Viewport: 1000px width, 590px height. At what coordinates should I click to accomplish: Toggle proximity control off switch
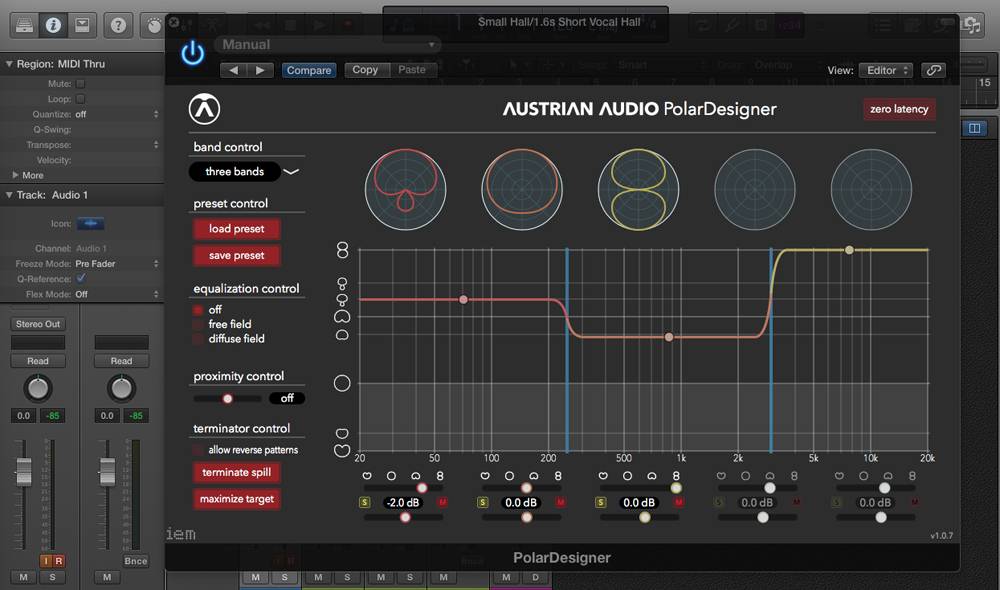pos(287,398)
